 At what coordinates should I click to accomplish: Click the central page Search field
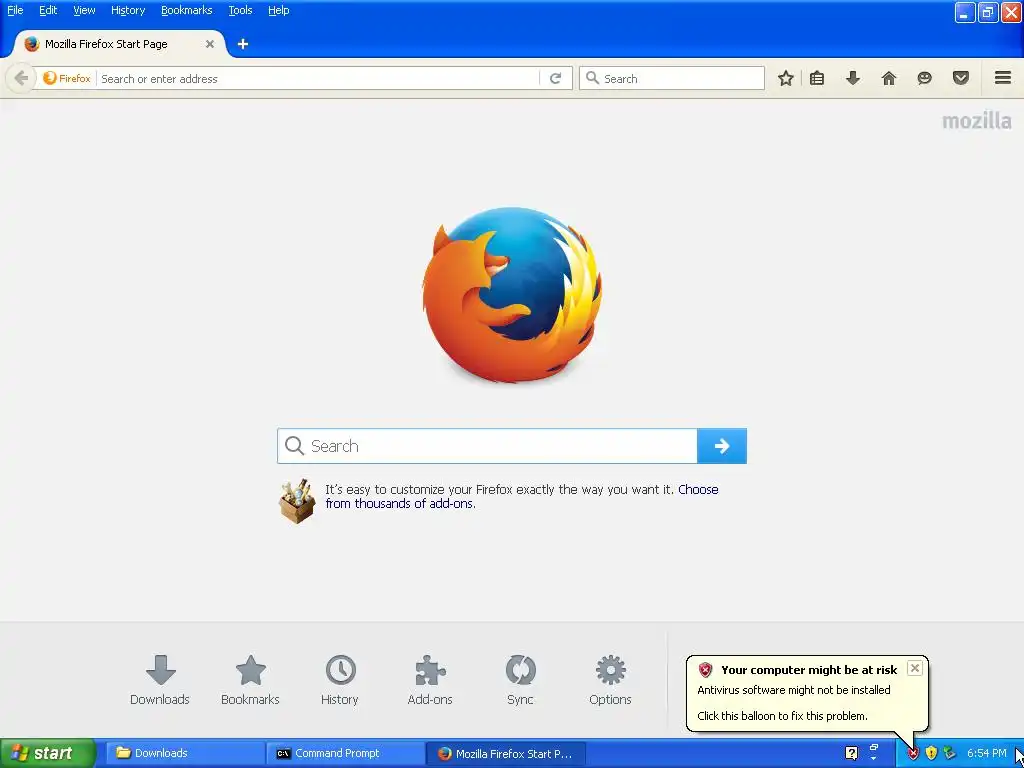[x=487, y=446]
